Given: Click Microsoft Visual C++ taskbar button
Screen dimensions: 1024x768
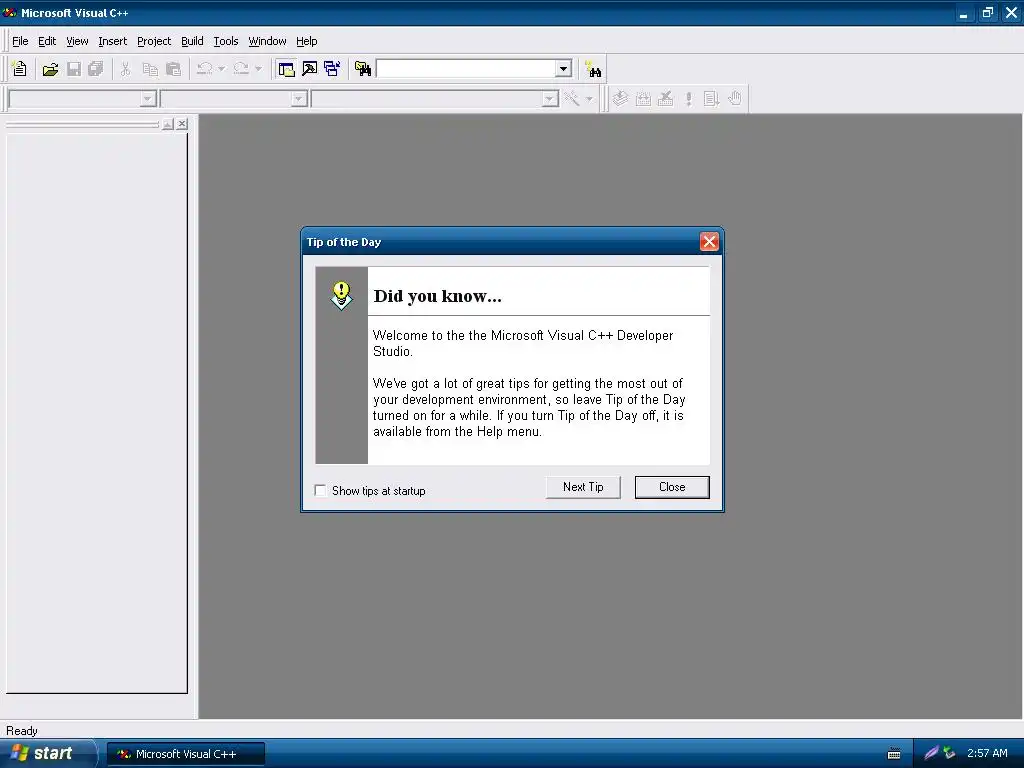Looking at the screenshot, I should click(x=186, y=754).
